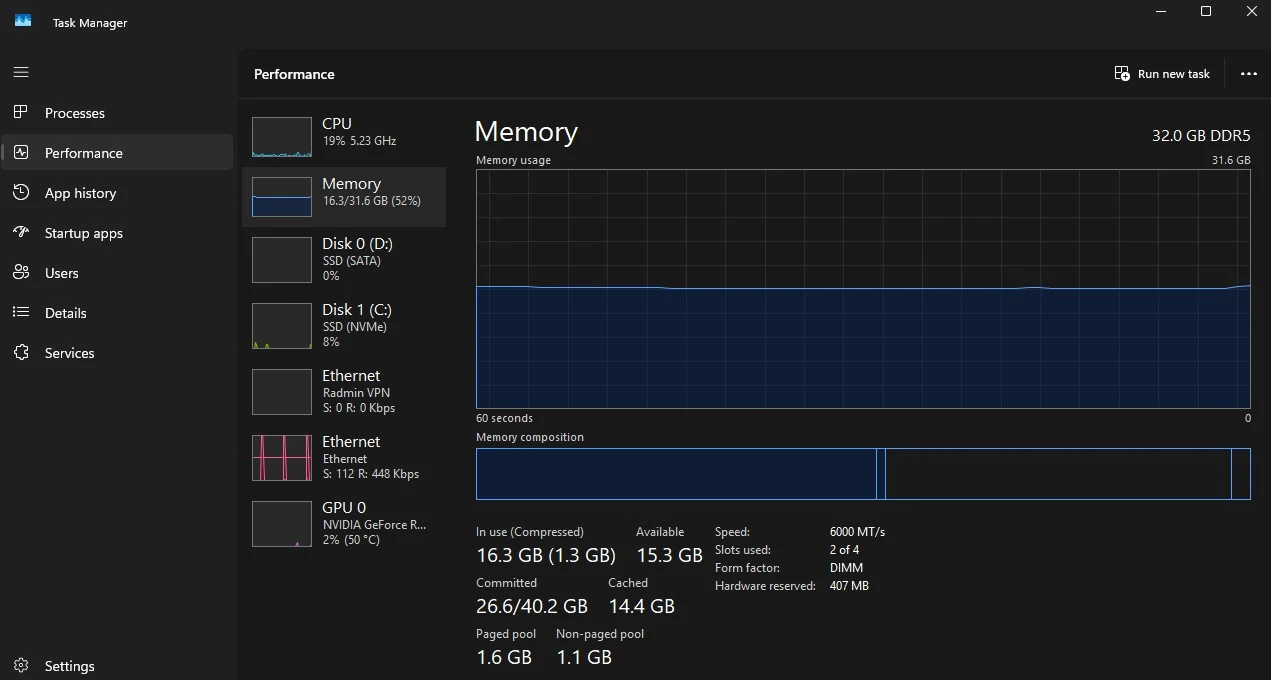Select the GPU 0 graph thumbnail

pyautogui.click(x=282, y=523)
